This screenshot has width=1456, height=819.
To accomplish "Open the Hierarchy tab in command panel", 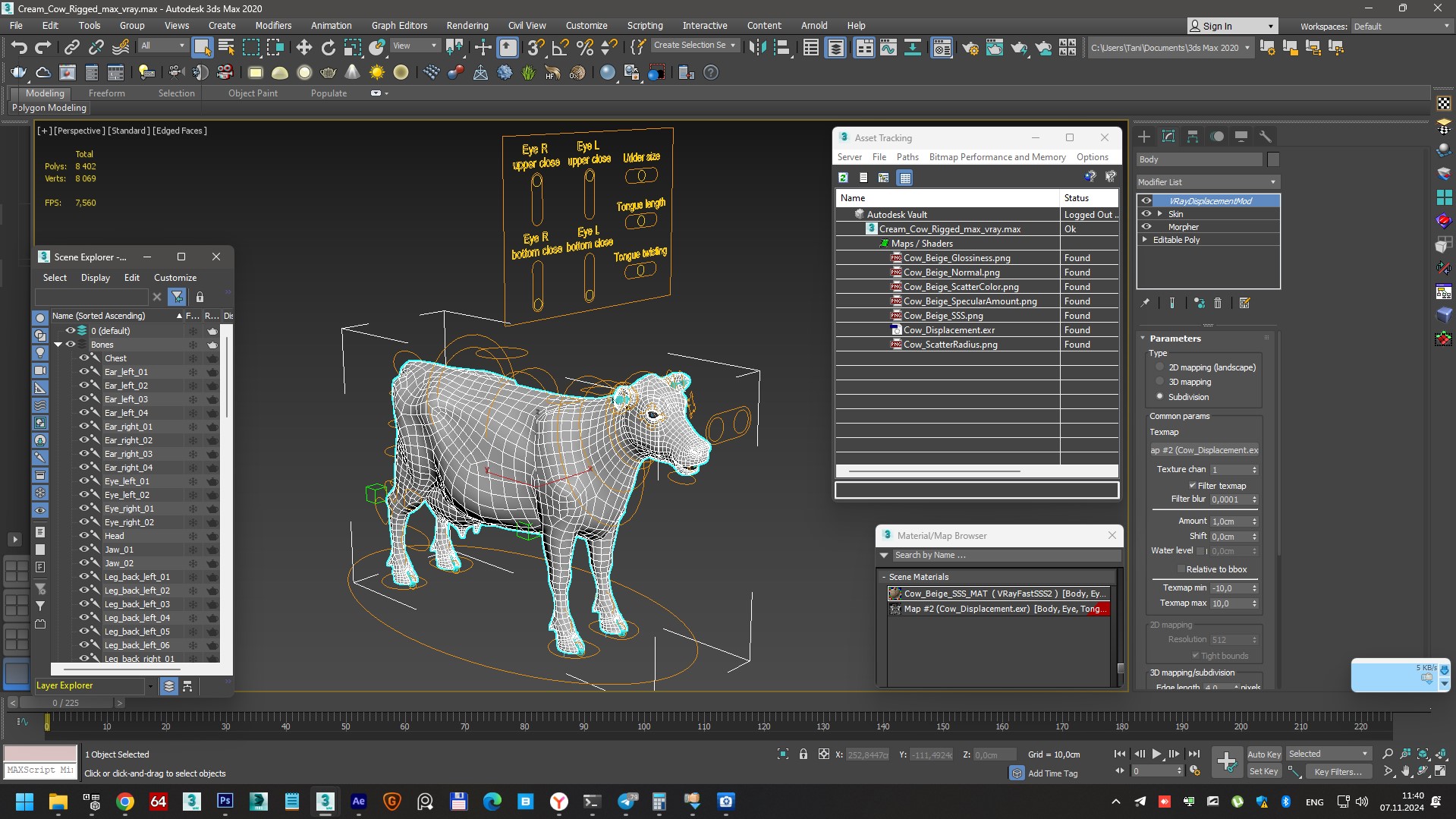I will click(x=1193, y=137).
